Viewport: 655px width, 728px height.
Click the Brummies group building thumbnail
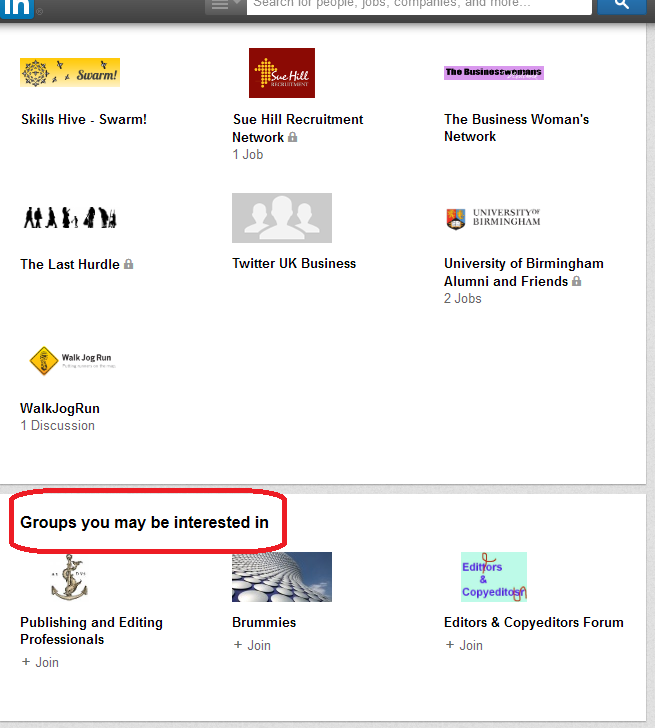pyautogui.click(x=281, y=577)
